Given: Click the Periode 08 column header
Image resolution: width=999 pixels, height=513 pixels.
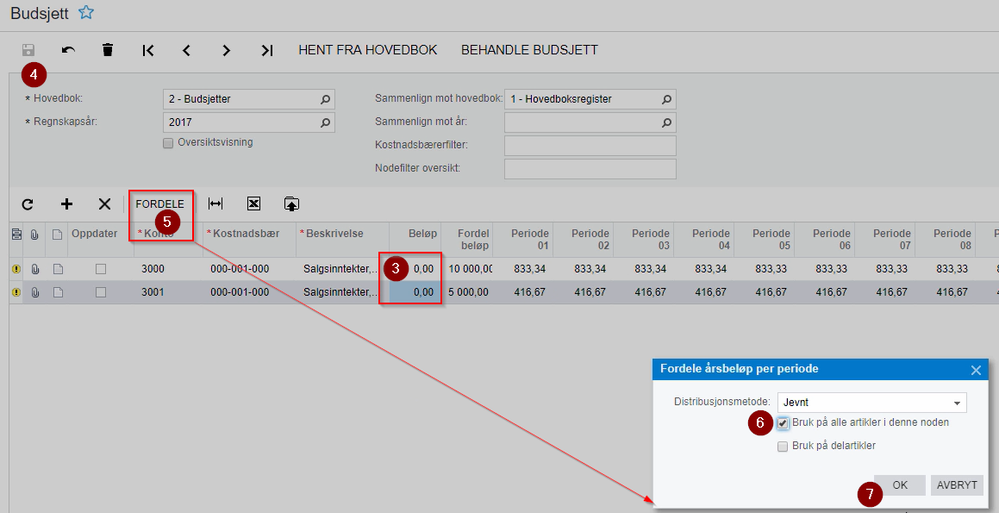Looking at the screenshot, I should pyautogui.click(x=945, y=240).
